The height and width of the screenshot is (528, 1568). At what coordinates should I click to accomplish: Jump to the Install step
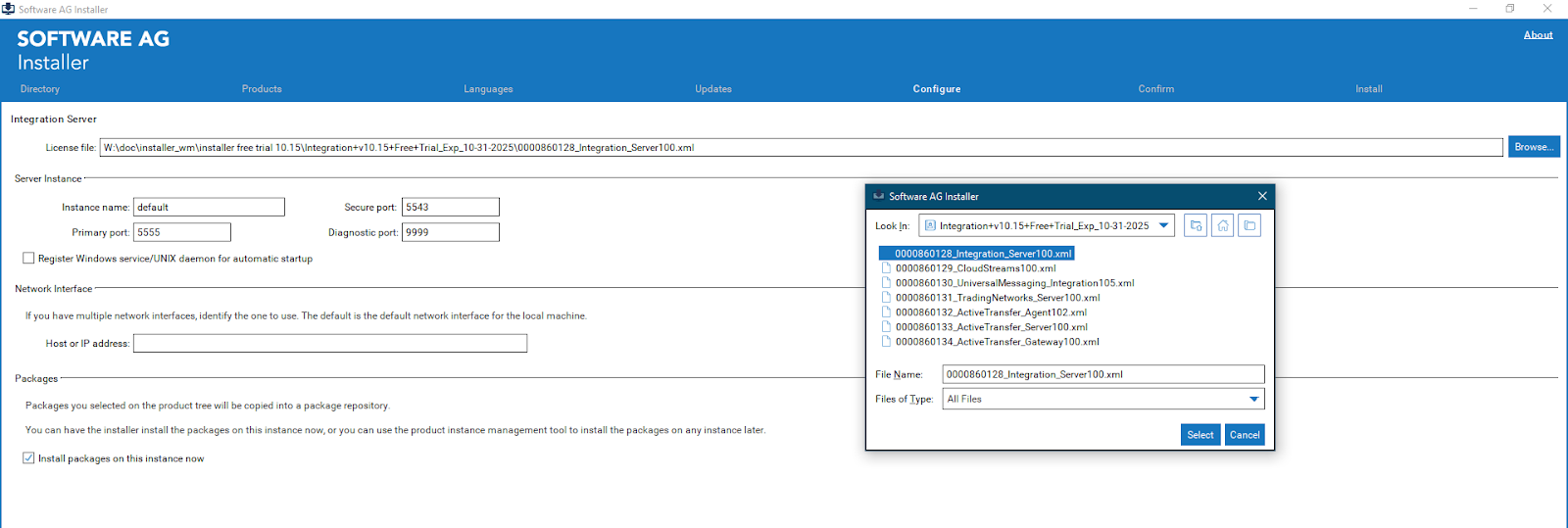pos(1369,89)
